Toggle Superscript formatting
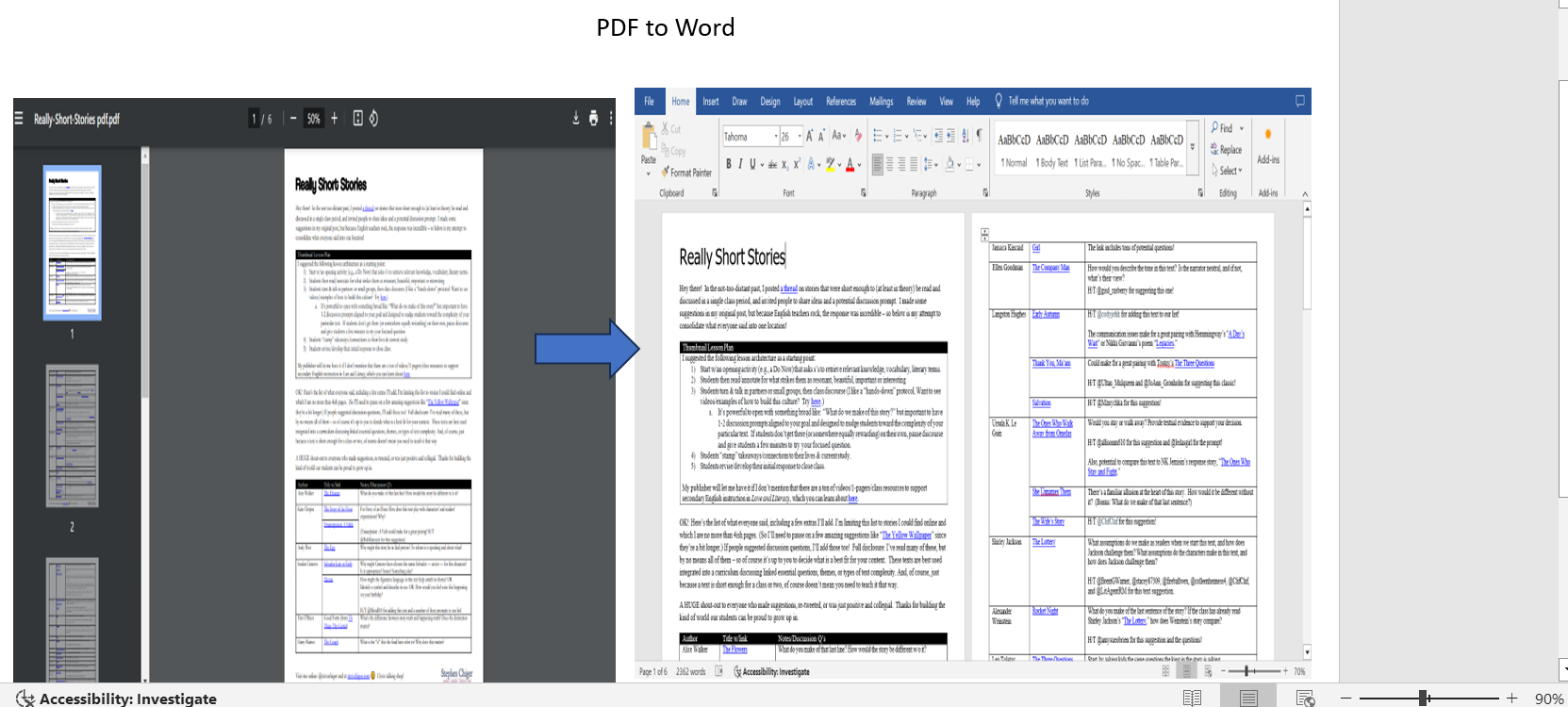1568x707 pixels. (x=797, y=164)
